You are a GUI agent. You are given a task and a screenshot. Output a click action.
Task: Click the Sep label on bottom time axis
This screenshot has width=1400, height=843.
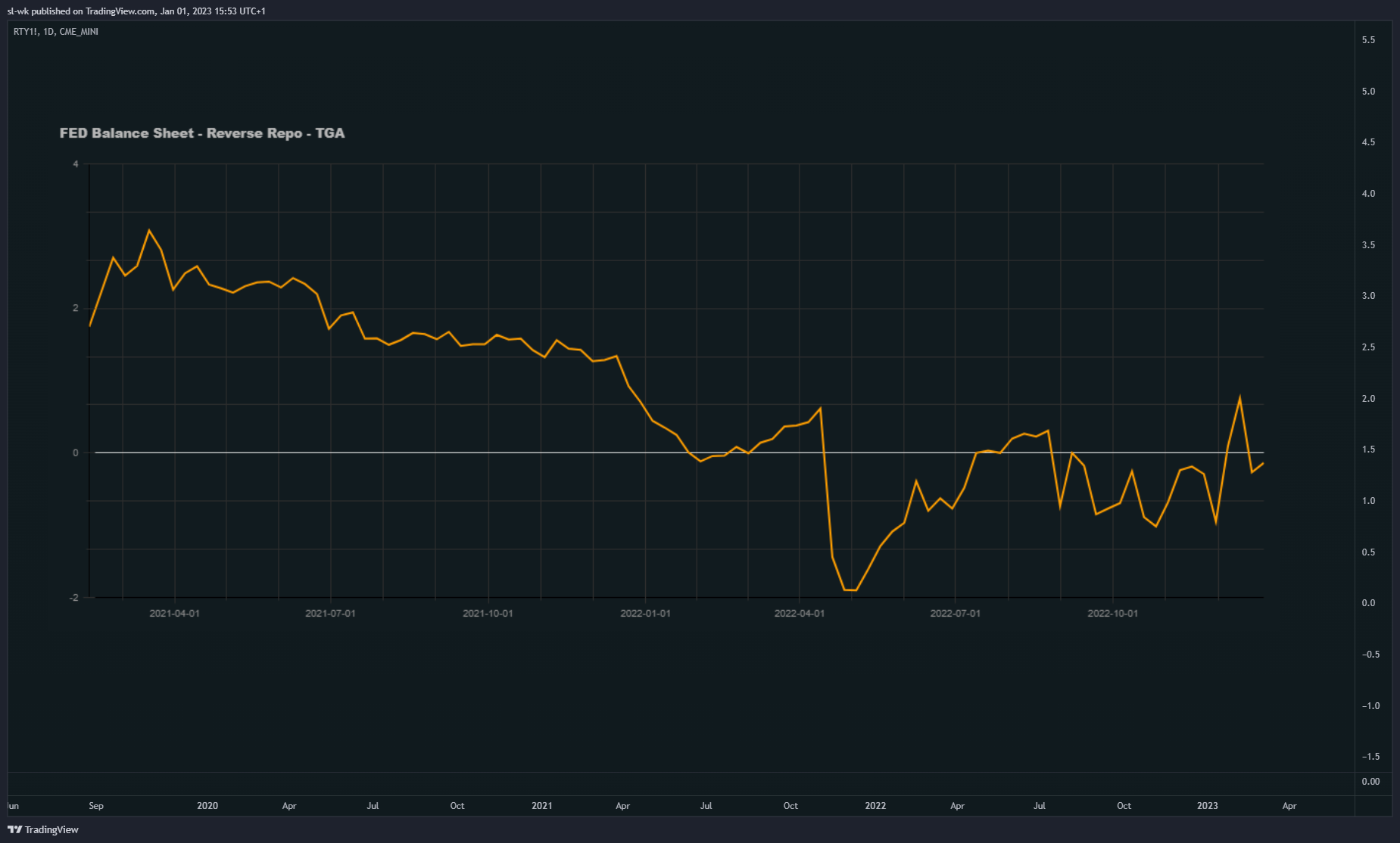coord(96,806)
